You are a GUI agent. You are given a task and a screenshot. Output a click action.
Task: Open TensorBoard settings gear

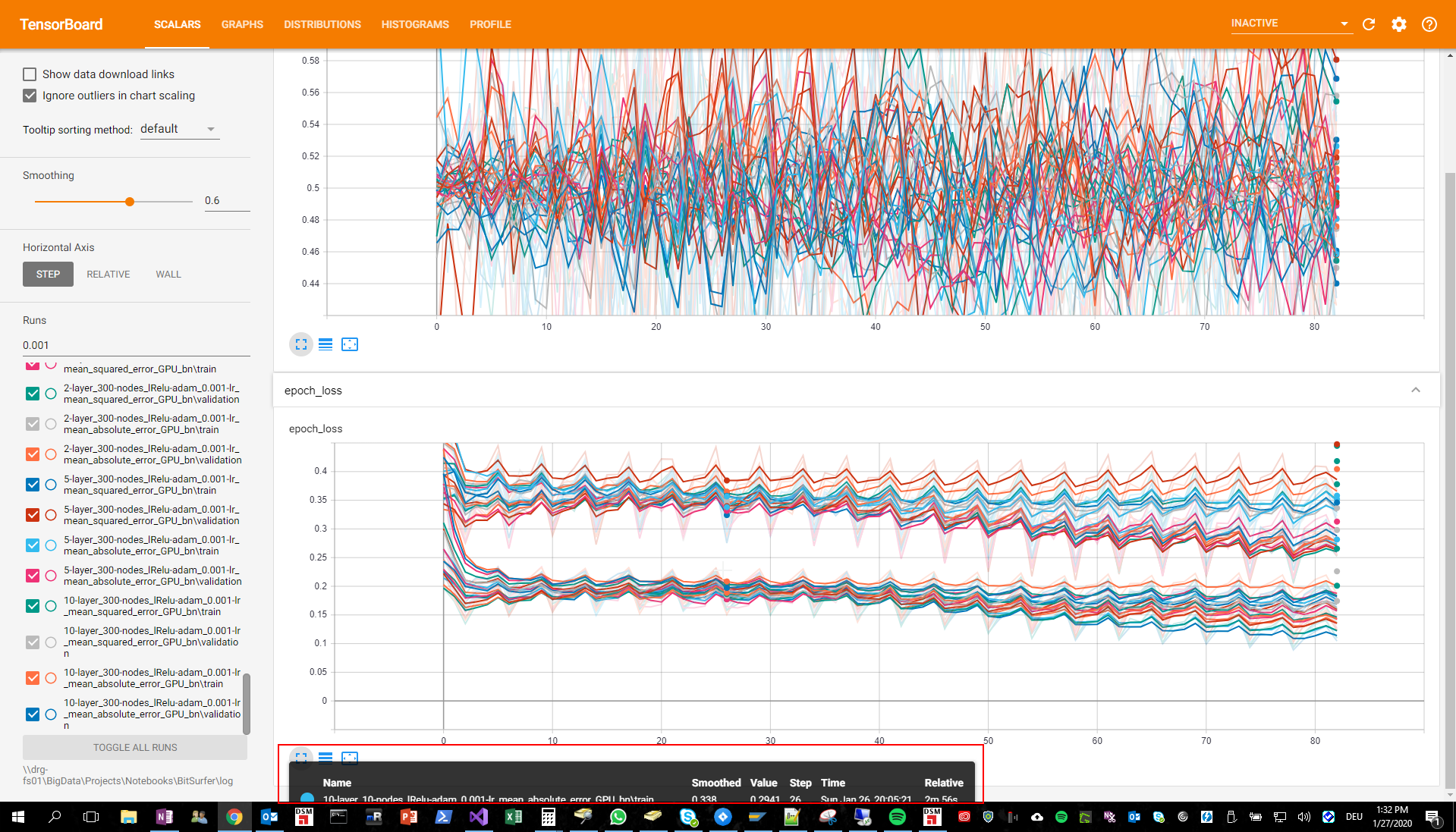click(x=1399, y=24)
